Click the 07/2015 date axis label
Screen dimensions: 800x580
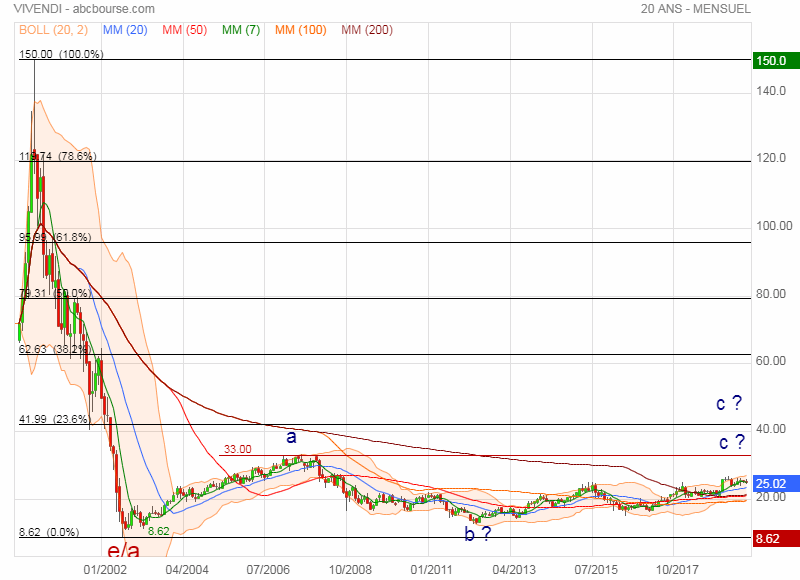[x=596, y=569]
